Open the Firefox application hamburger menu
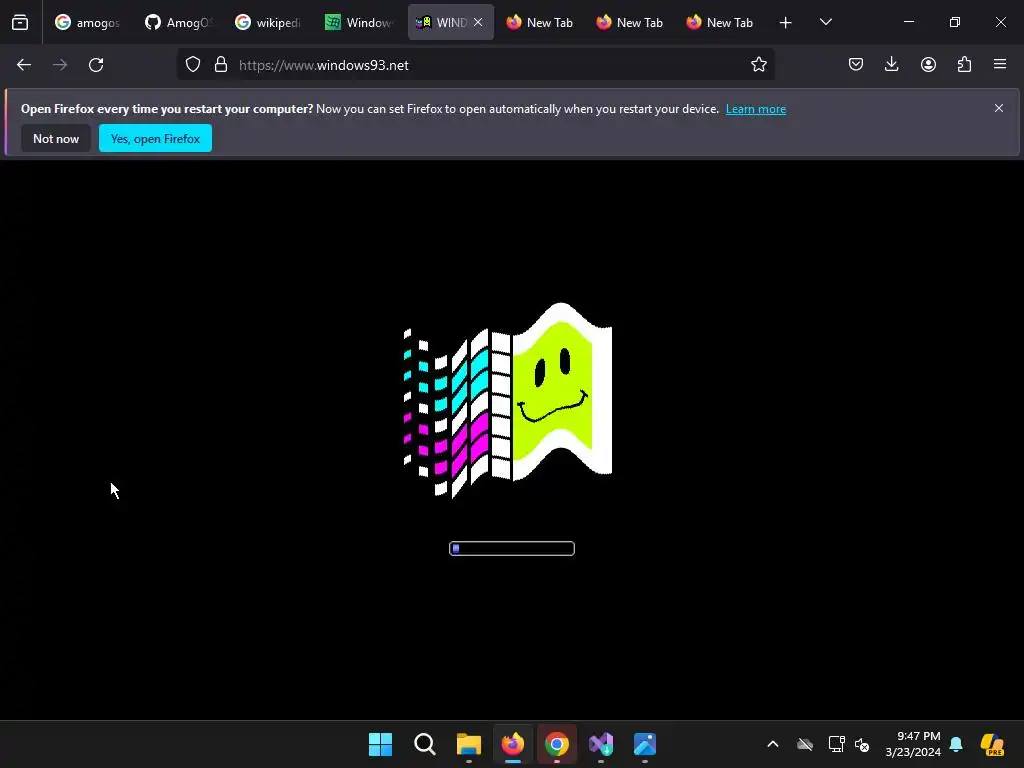The height and width of the screenshot is (768, 1024). 1000,65
